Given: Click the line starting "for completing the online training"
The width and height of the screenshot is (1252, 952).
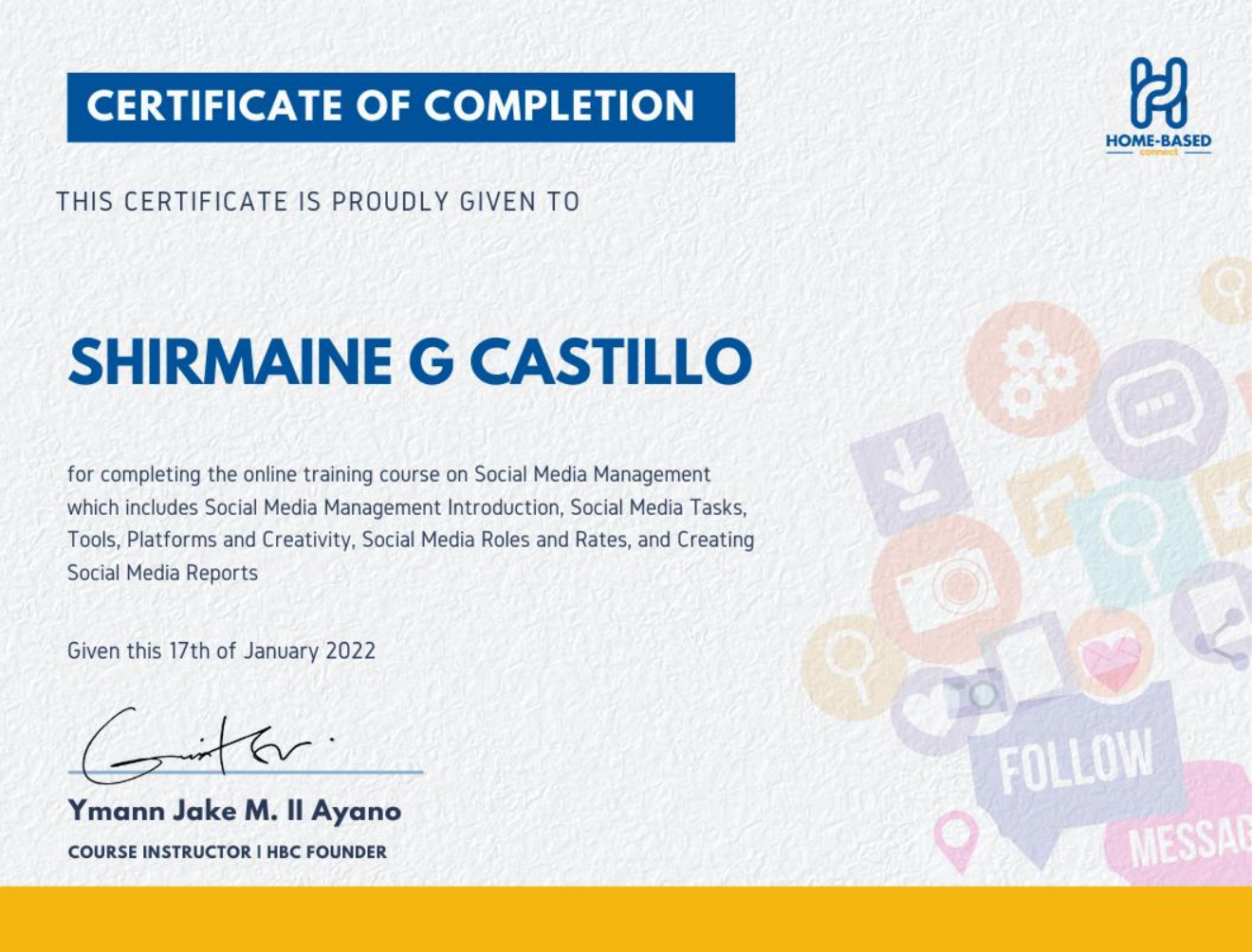Looking at the screenshot, I should click(x=389, y=474).
